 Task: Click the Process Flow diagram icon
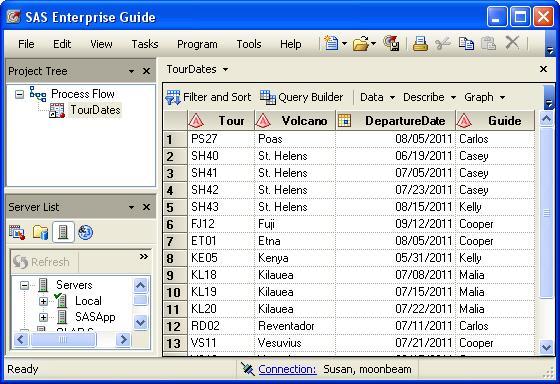(x=38, y=94)
